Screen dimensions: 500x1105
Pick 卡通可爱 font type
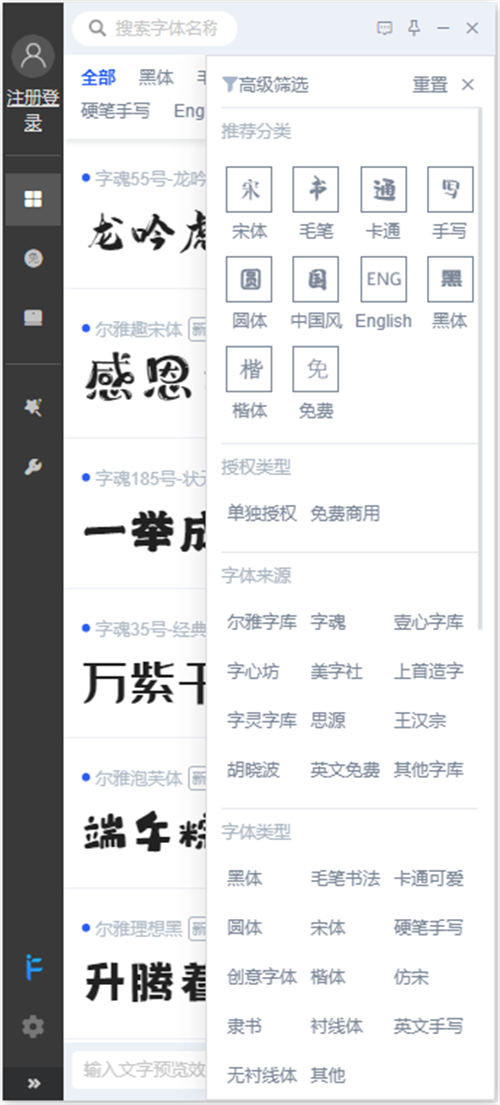[429, 879]
